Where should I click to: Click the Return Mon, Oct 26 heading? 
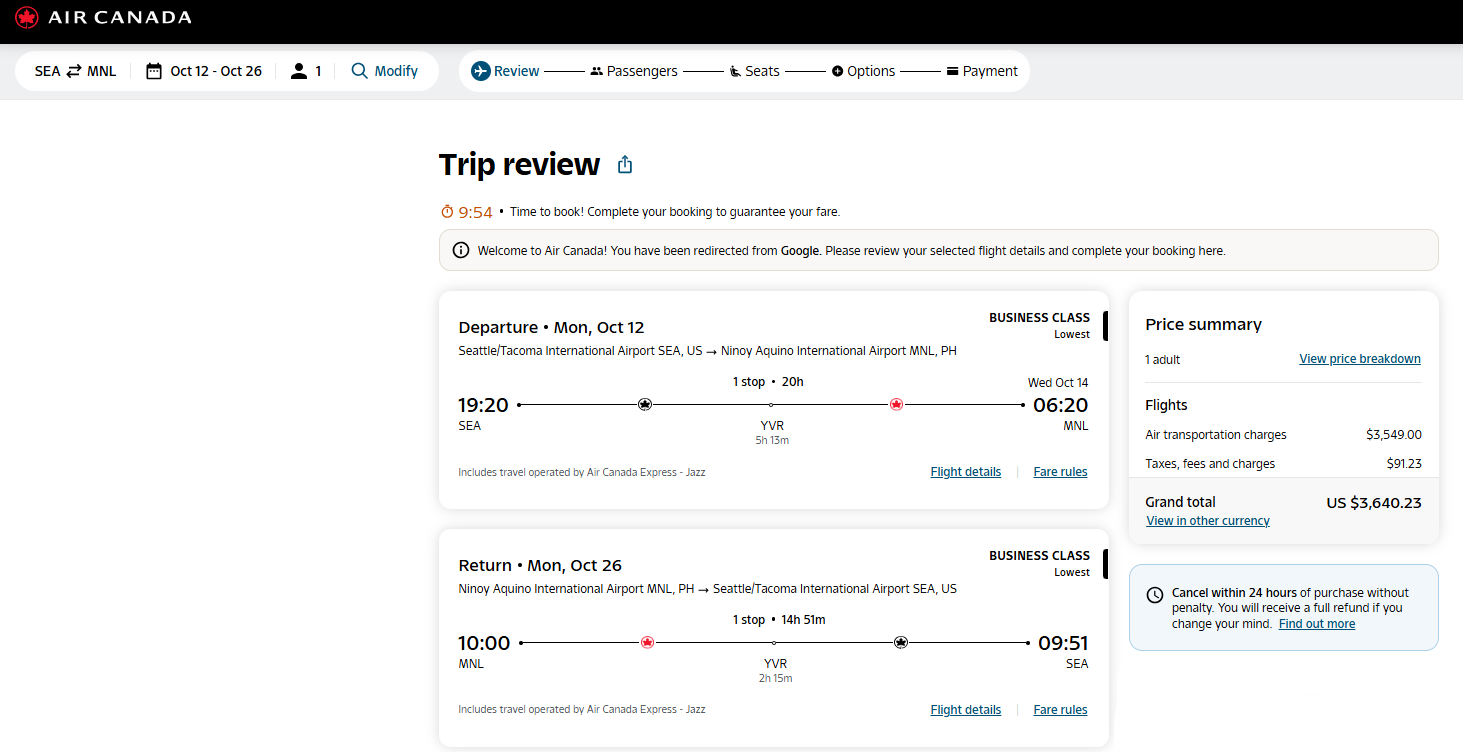point(540,566)
